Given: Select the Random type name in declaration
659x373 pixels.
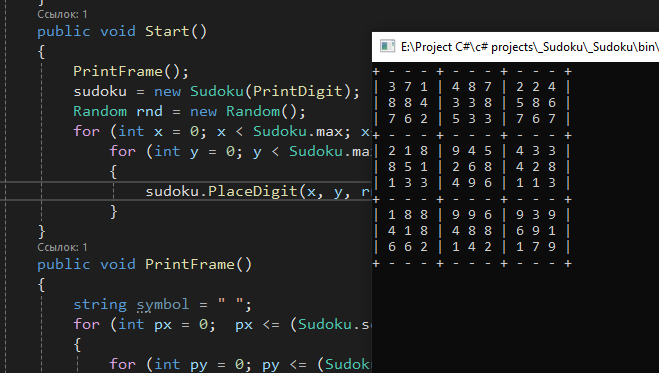Looking at the screenshot, I should coord(100,111).
